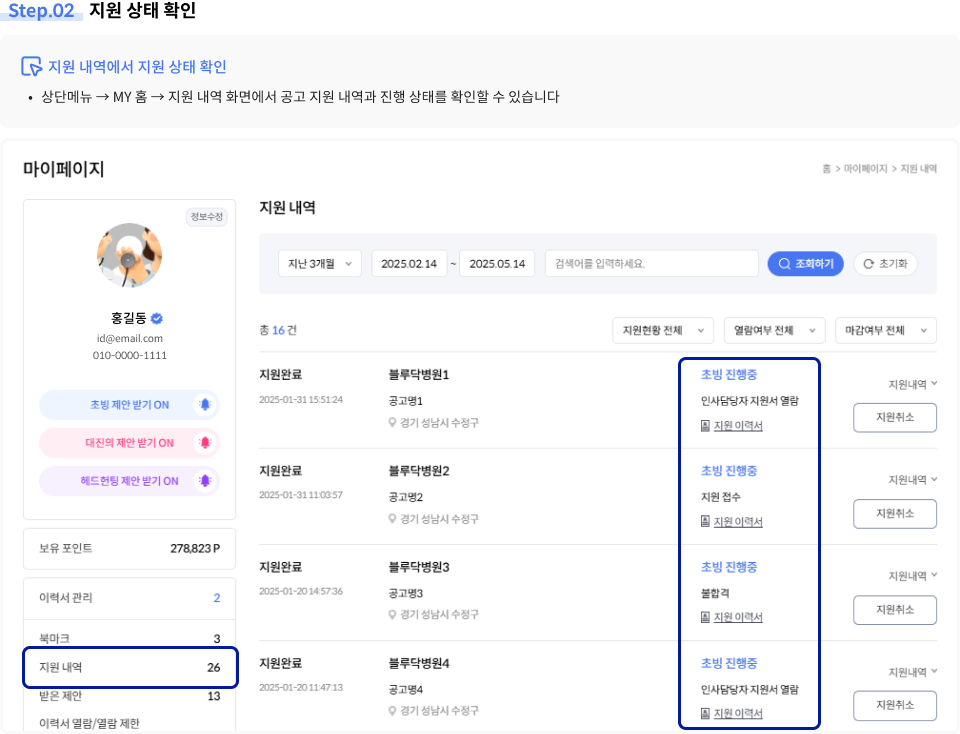Select 이력서 관리 in the sidebar menu
The image size is (960, 734).
click(x=130, y=598)
